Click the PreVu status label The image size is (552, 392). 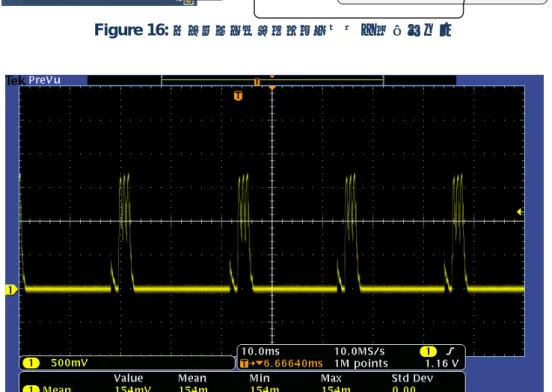pos(44,80)
